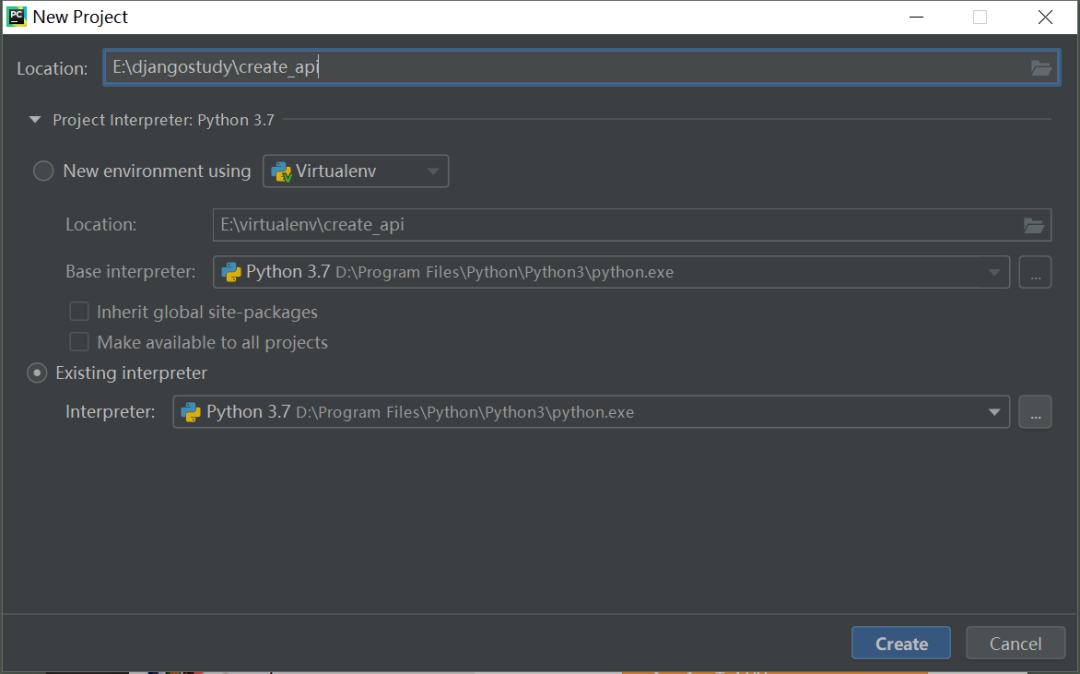Close the New Project dialog

(x=1045, y=17)
